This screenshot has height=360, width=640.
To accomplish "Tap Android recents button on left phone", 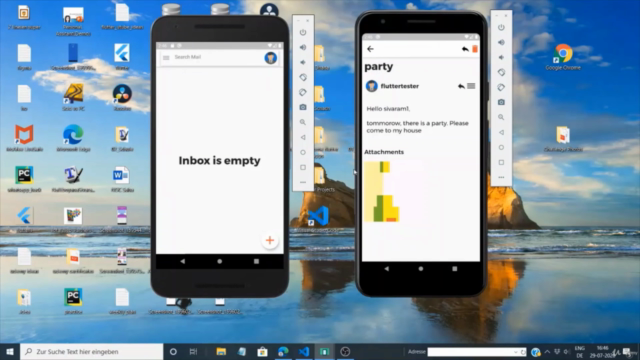I will [x=256, y=261].
